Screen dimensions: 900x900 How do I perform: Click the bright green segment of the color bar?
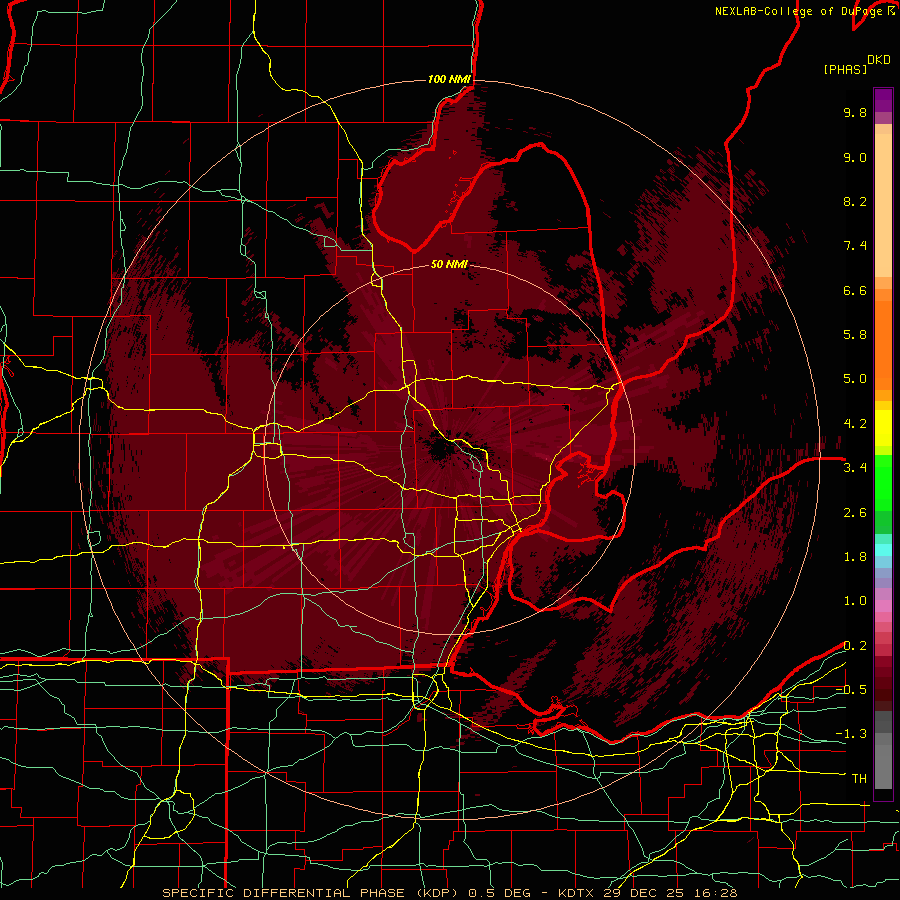pos(883,481)
